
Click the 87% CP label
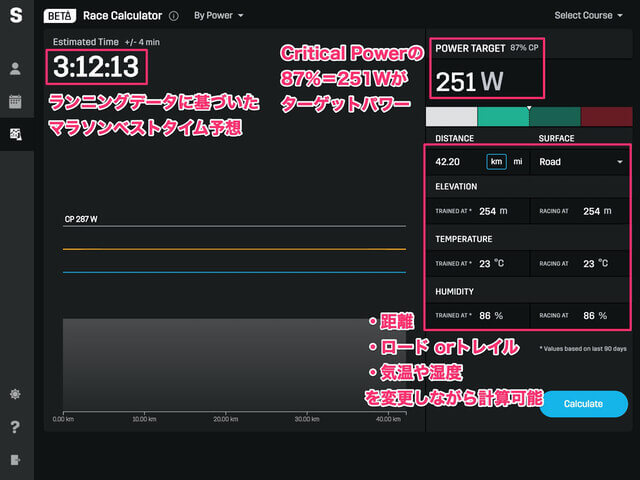click(524, 48)
